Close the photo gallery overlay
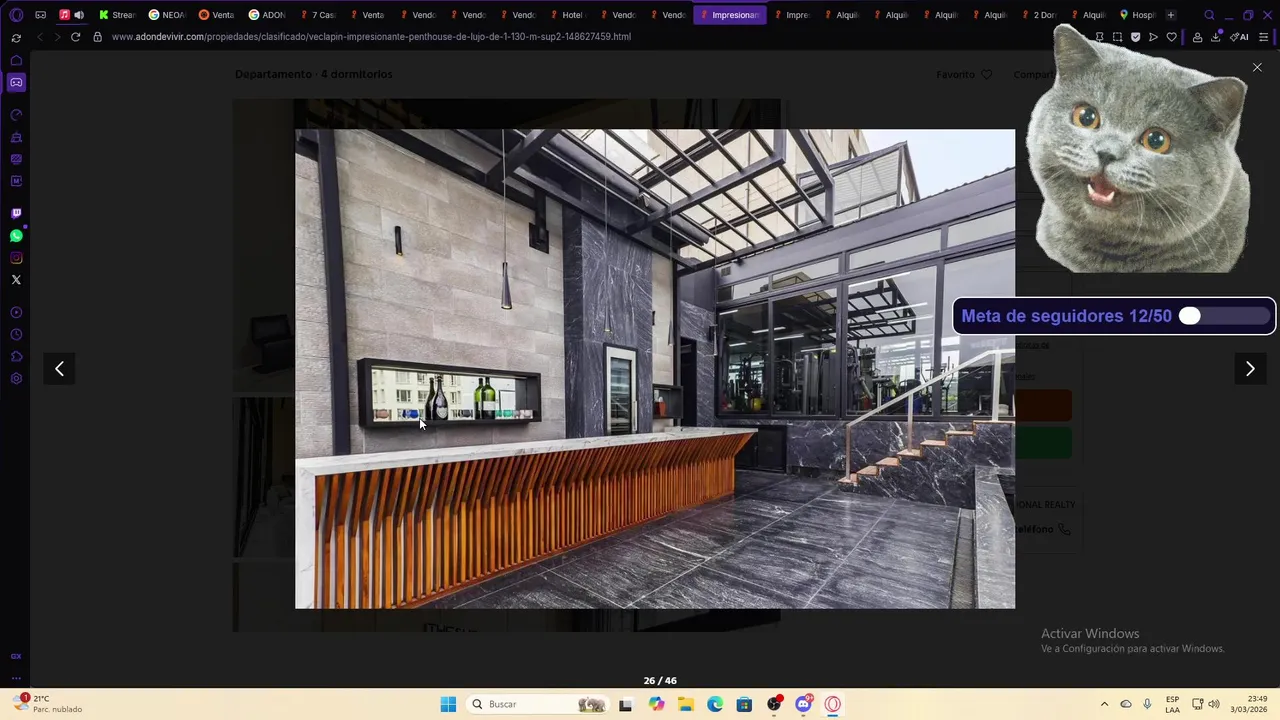 (x=1257, y=67)
